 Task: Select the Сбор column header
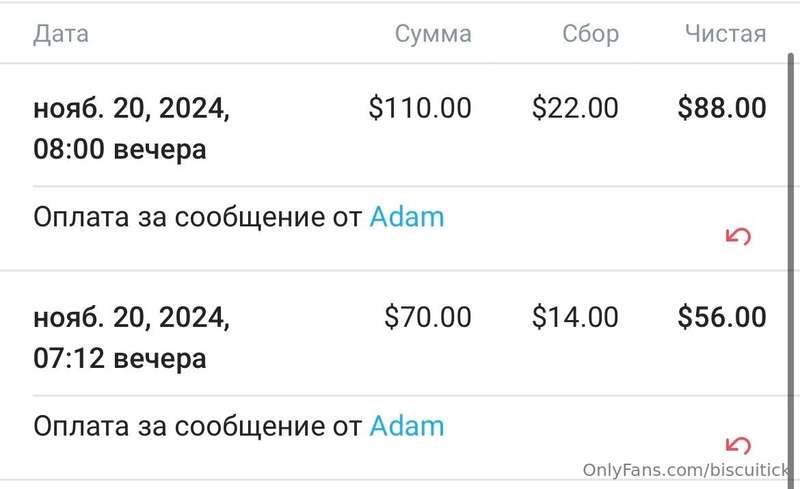590,34
